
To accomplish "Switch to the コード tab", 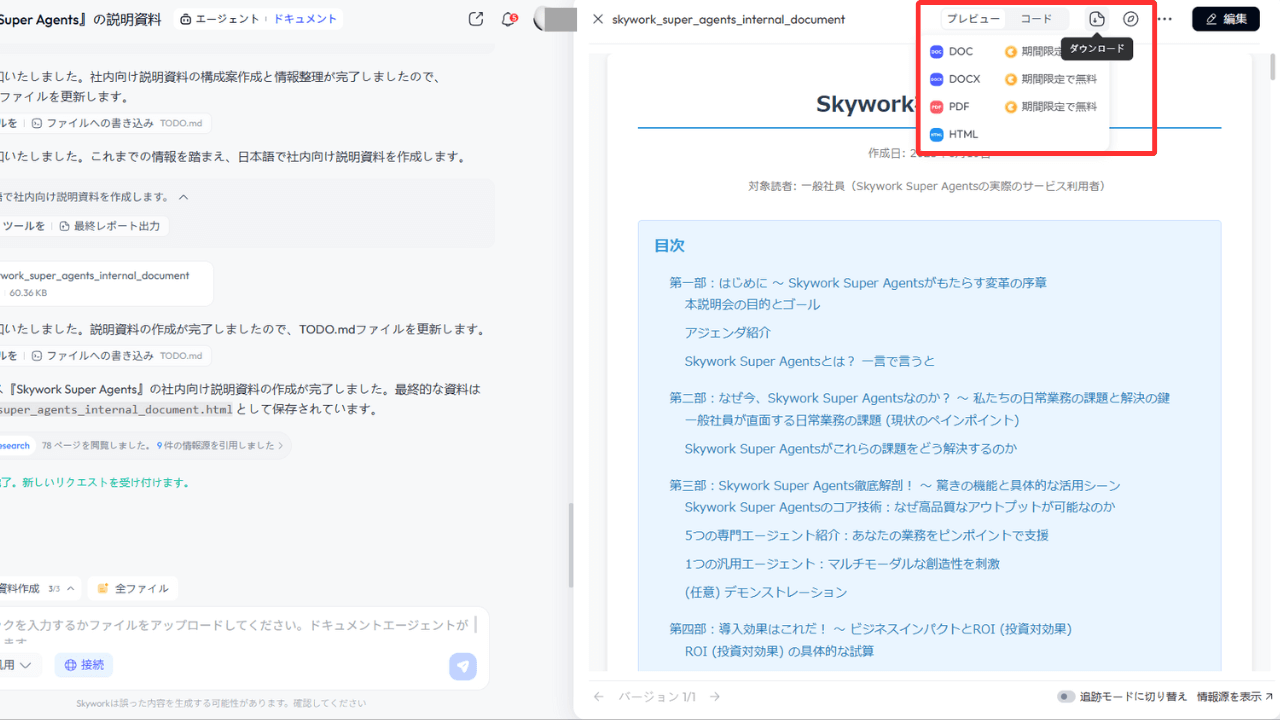I will coord(1036,19).
